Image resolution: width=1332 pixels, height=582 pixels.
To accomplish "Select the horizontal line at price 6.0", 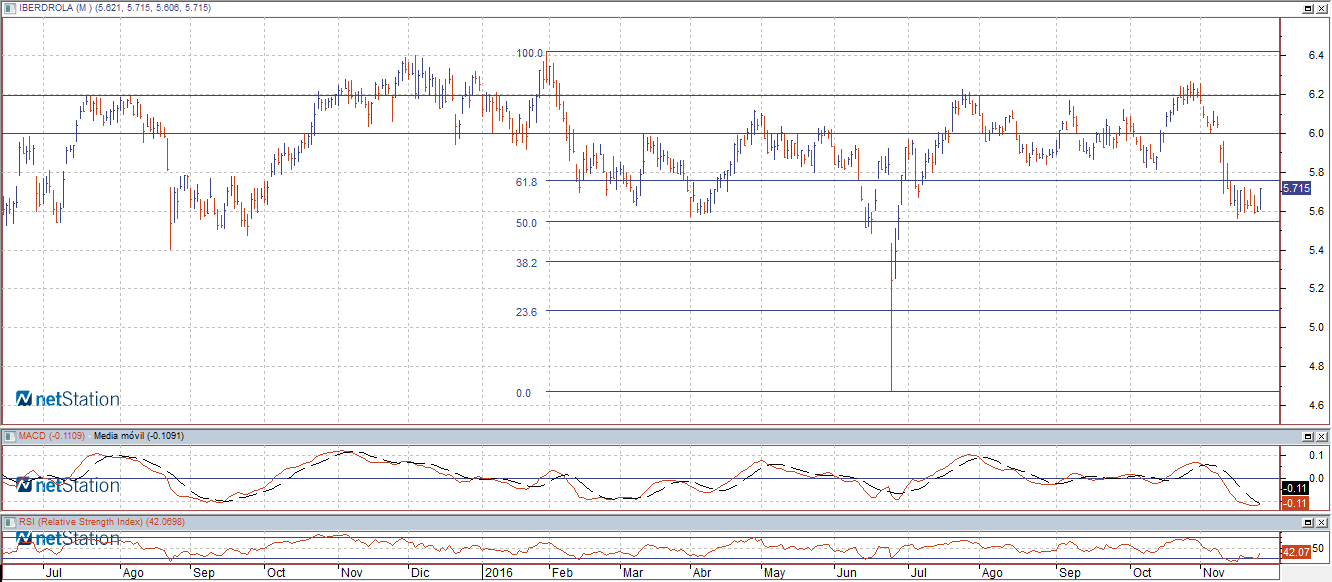I will point(640,134).
